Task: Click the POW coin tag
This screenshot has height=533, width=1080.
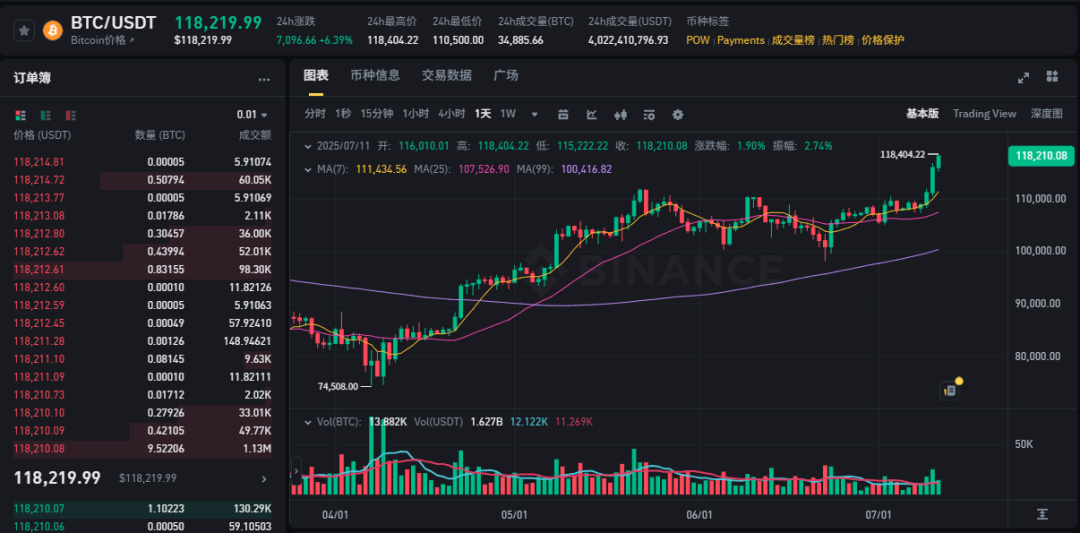Action: click(x=698, y=40)
